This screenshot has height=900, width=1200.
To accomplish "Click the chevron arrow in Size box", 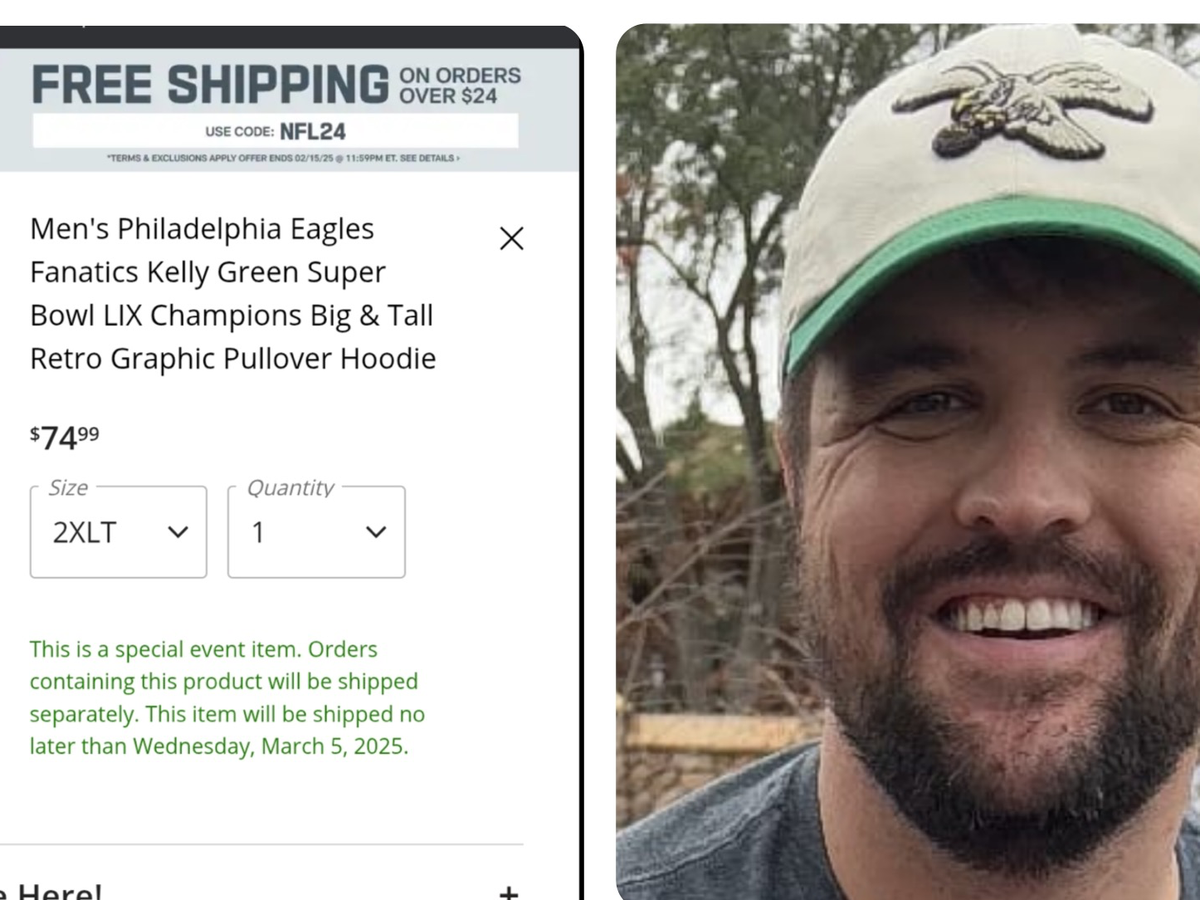I will (178, 532).
